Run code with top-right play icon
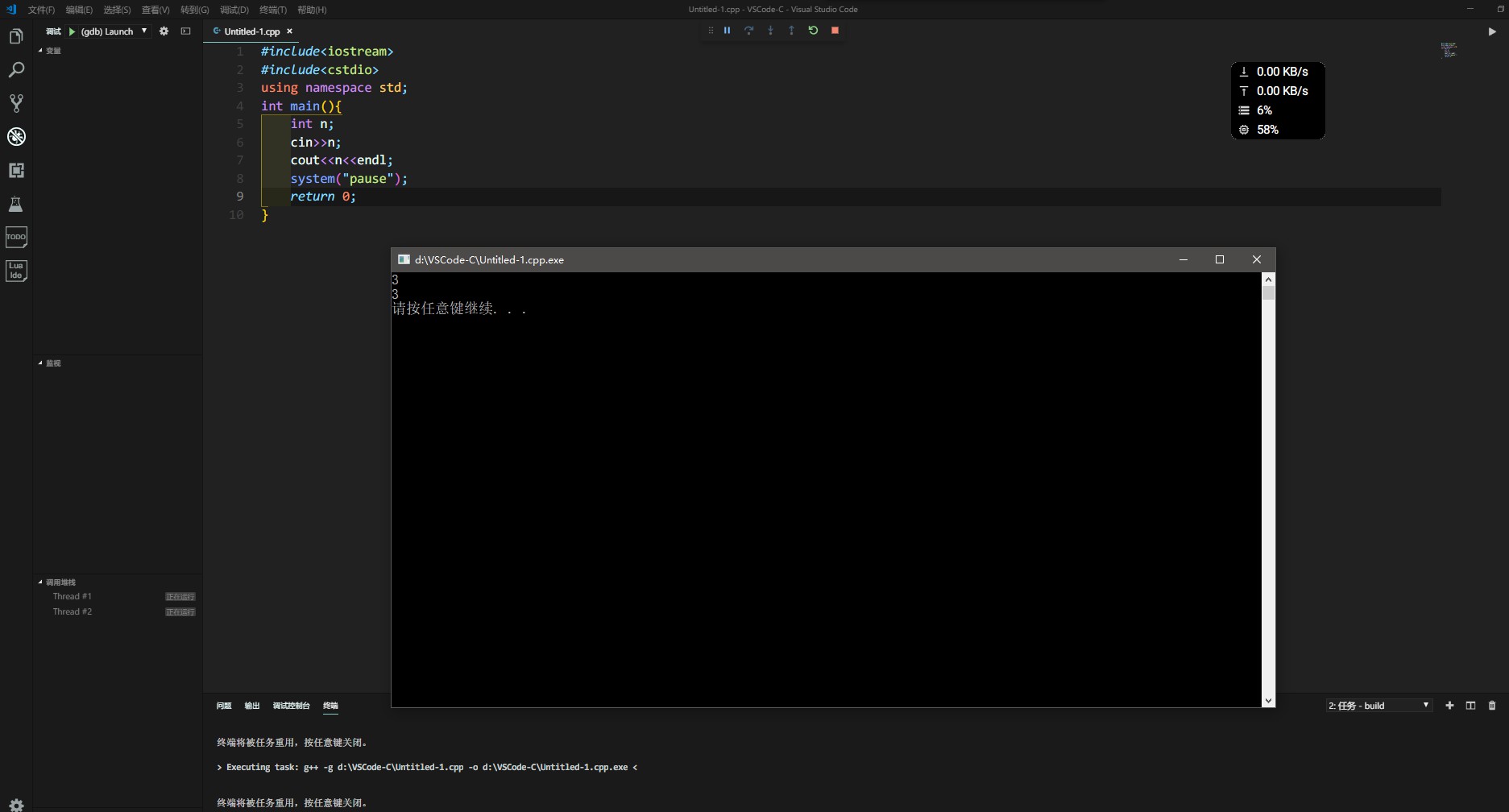The image size is (1509, 812). click(x=1491, y=31)
